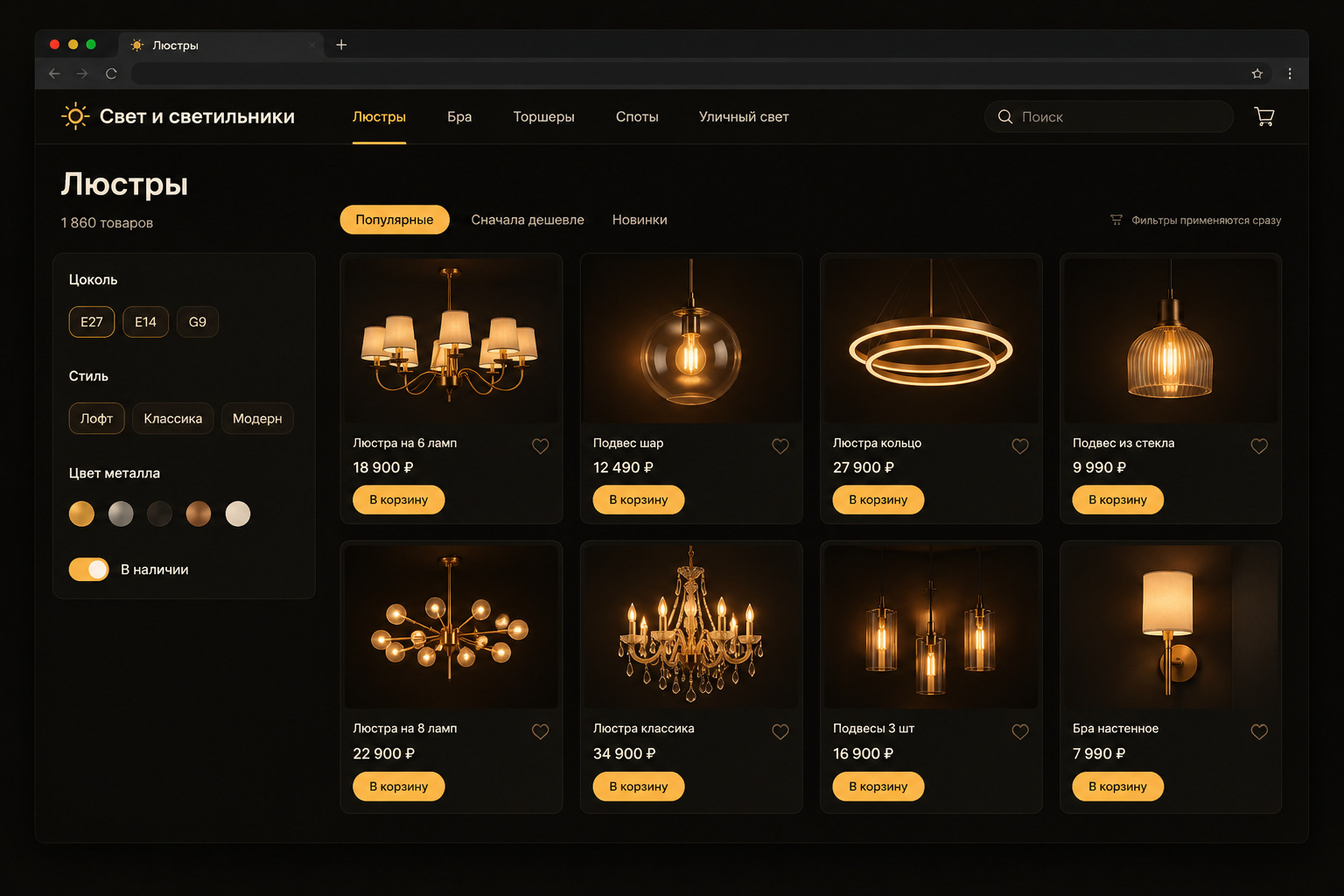Screen dimensions: 1344x896
Task: Open a new browser tab
Action: (x=341, y=45)
